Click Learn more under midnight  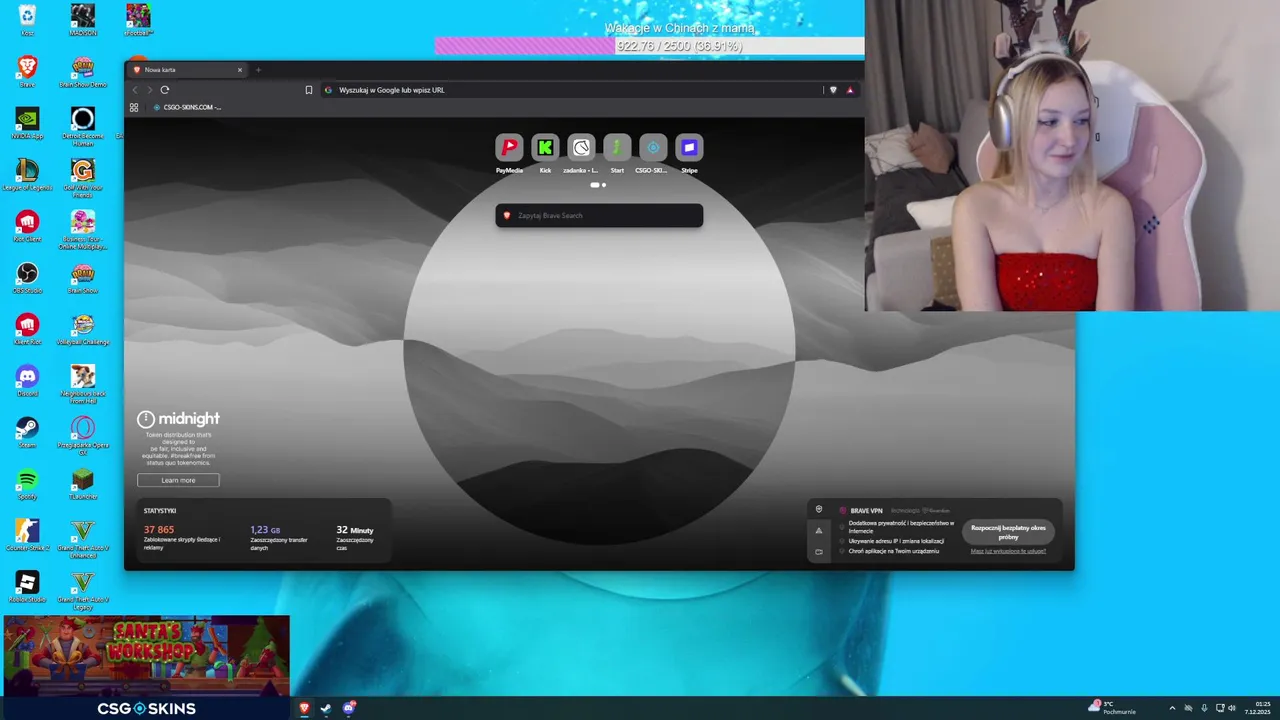[178, 480]
